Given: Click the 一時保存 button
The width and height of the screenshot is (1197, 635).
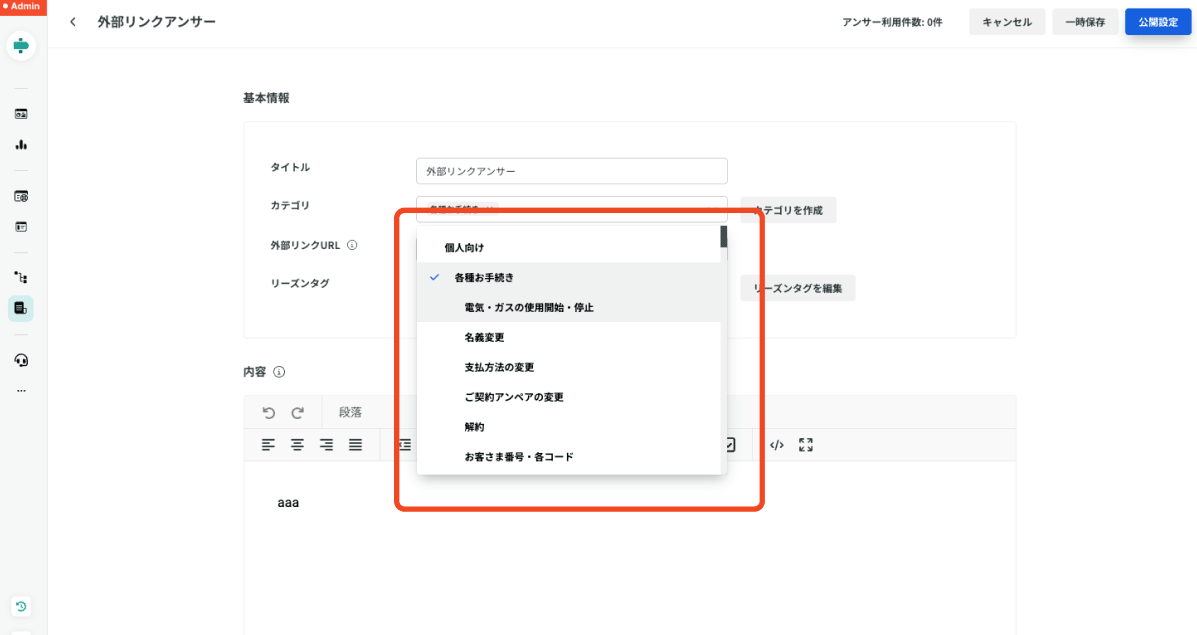Looking at the screenshot, I should pos(1085,22).
